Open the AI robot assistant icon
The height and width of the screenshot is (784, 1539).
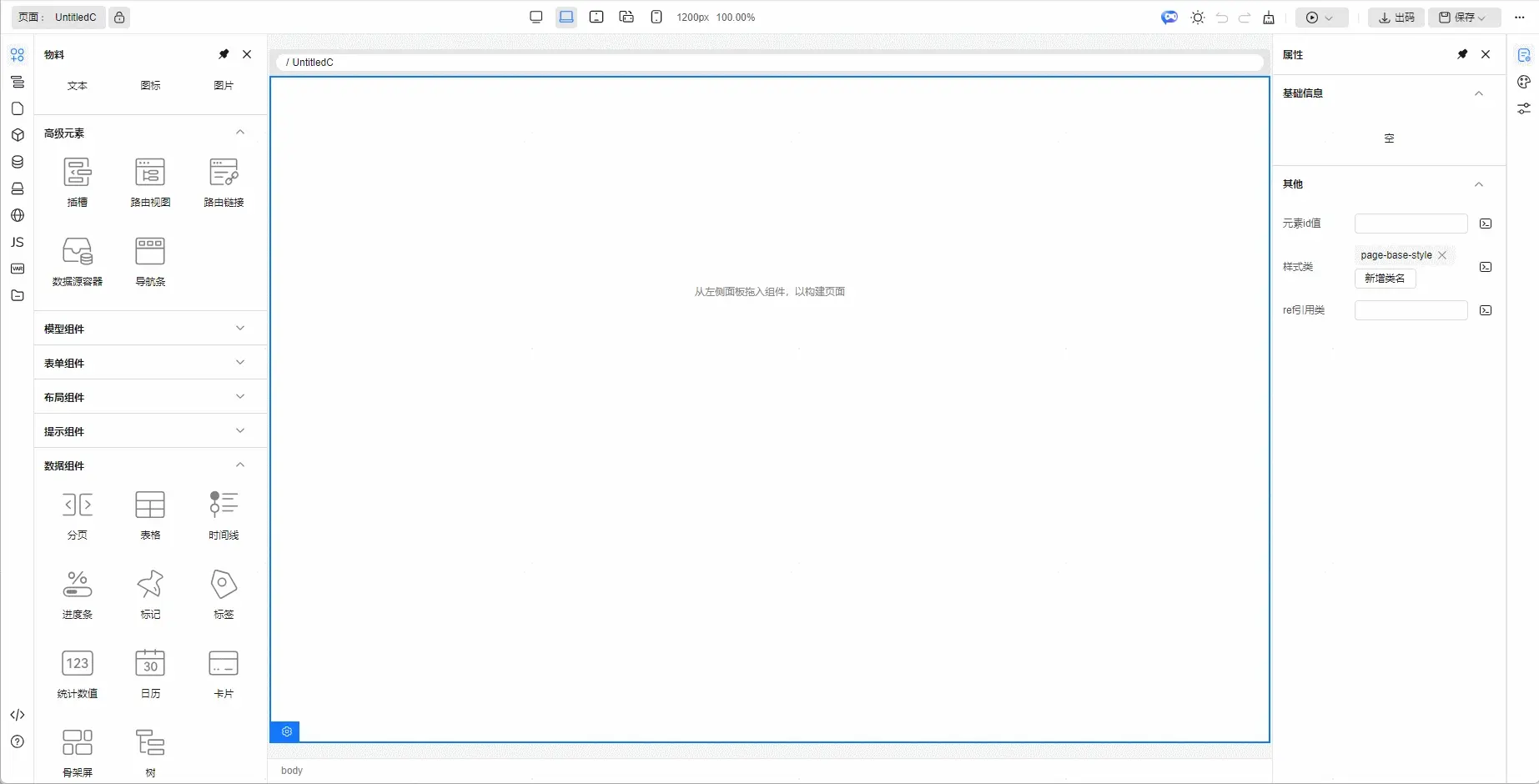click(1169, 18)
